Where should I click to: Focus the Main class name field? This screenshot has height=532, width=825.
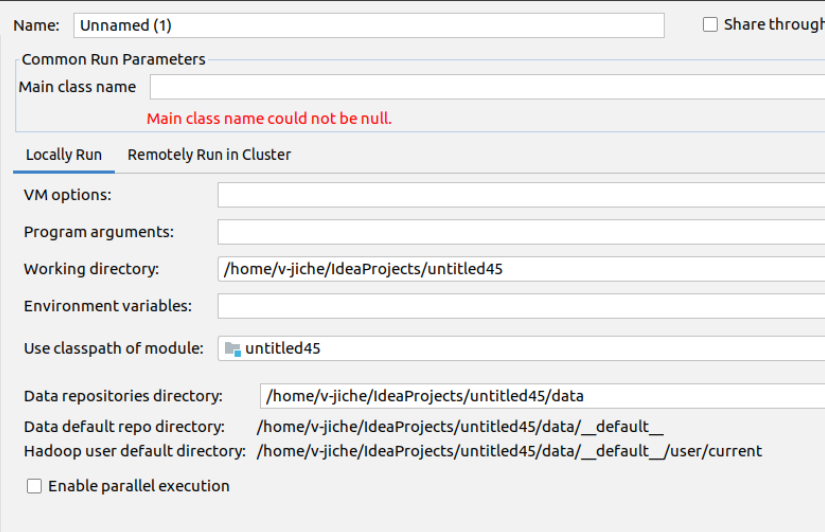point(487,87)
